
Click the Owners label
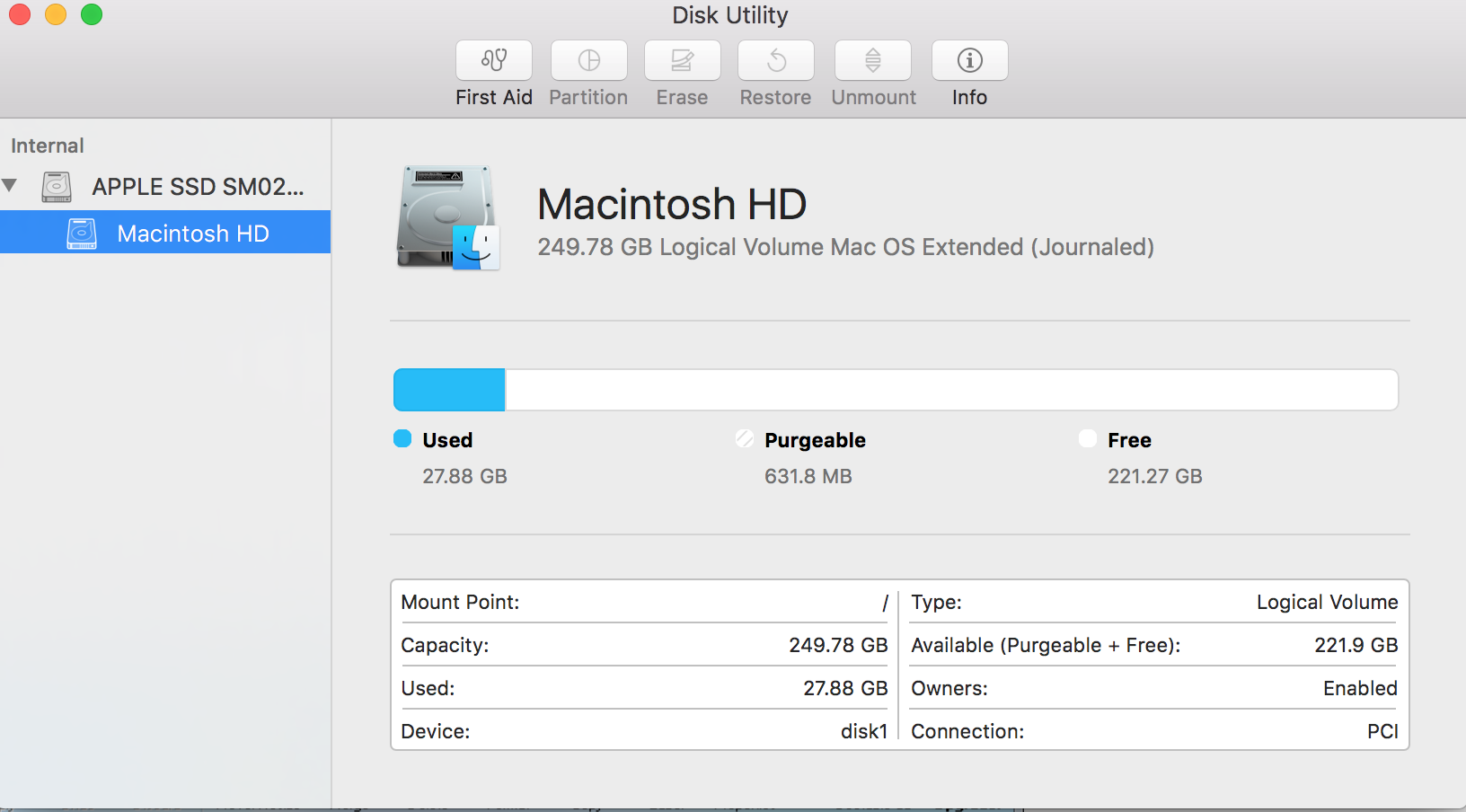click(949, 688)
